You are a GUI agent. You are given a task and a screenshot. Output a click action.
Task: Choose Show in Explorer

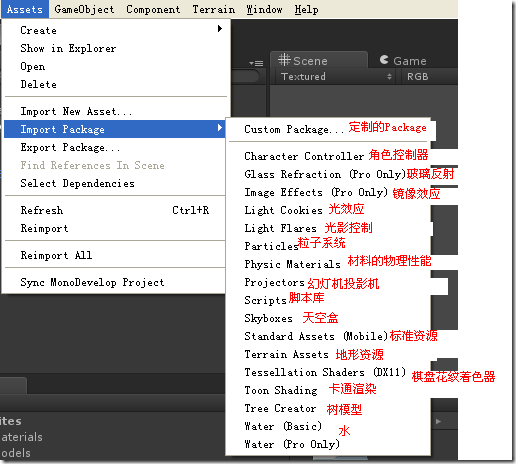click(x=115, y=48)
